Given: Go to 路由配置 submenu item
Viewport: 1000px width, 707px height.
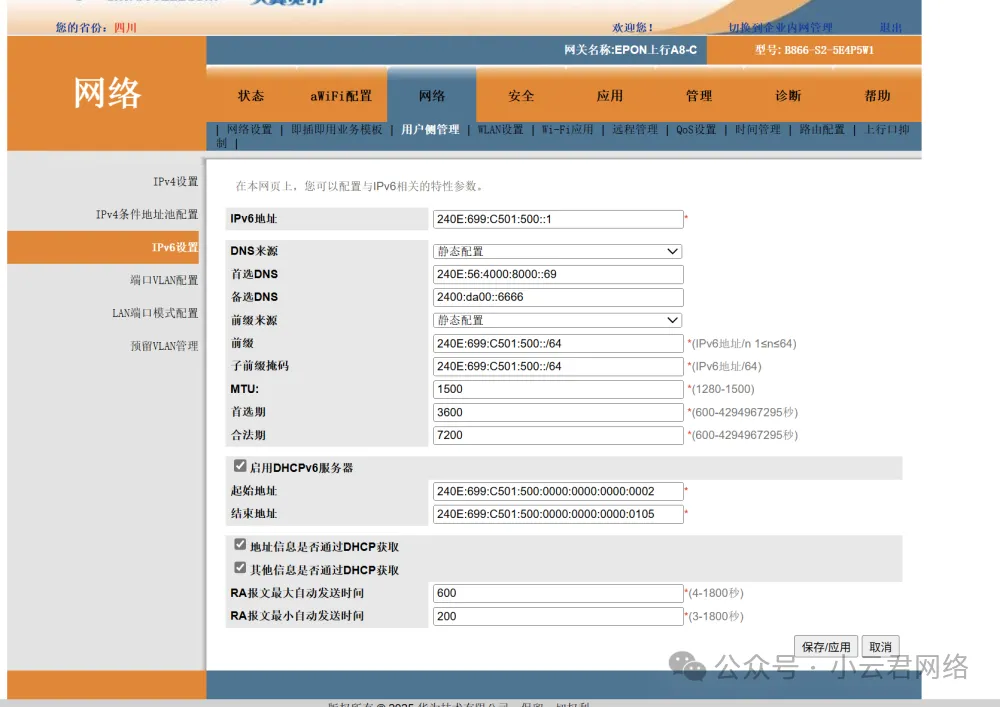Looking at the screenshot, I should coord(822,129).
